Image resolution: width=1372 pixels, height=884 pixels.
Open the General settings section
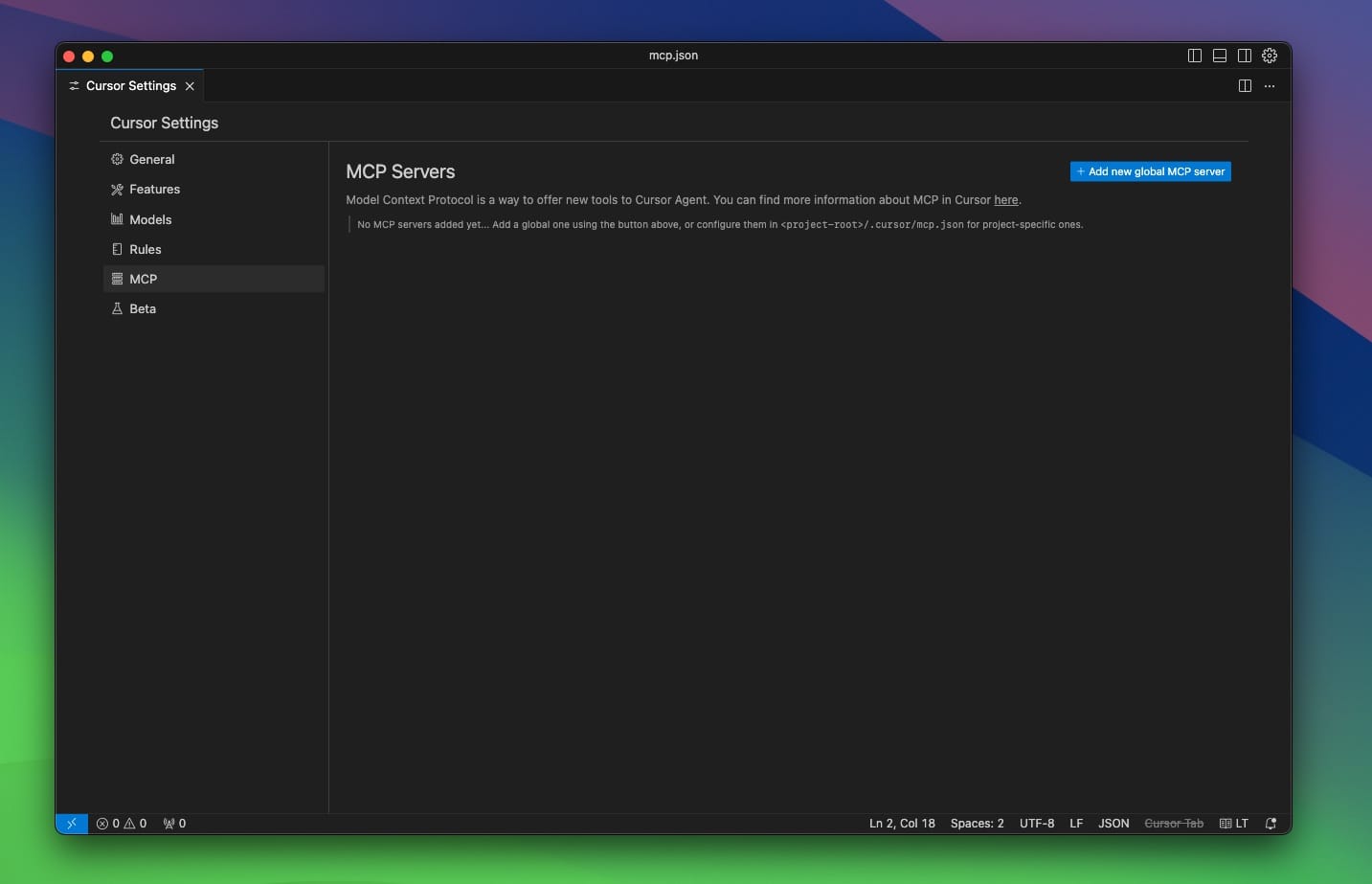point(214,159)
